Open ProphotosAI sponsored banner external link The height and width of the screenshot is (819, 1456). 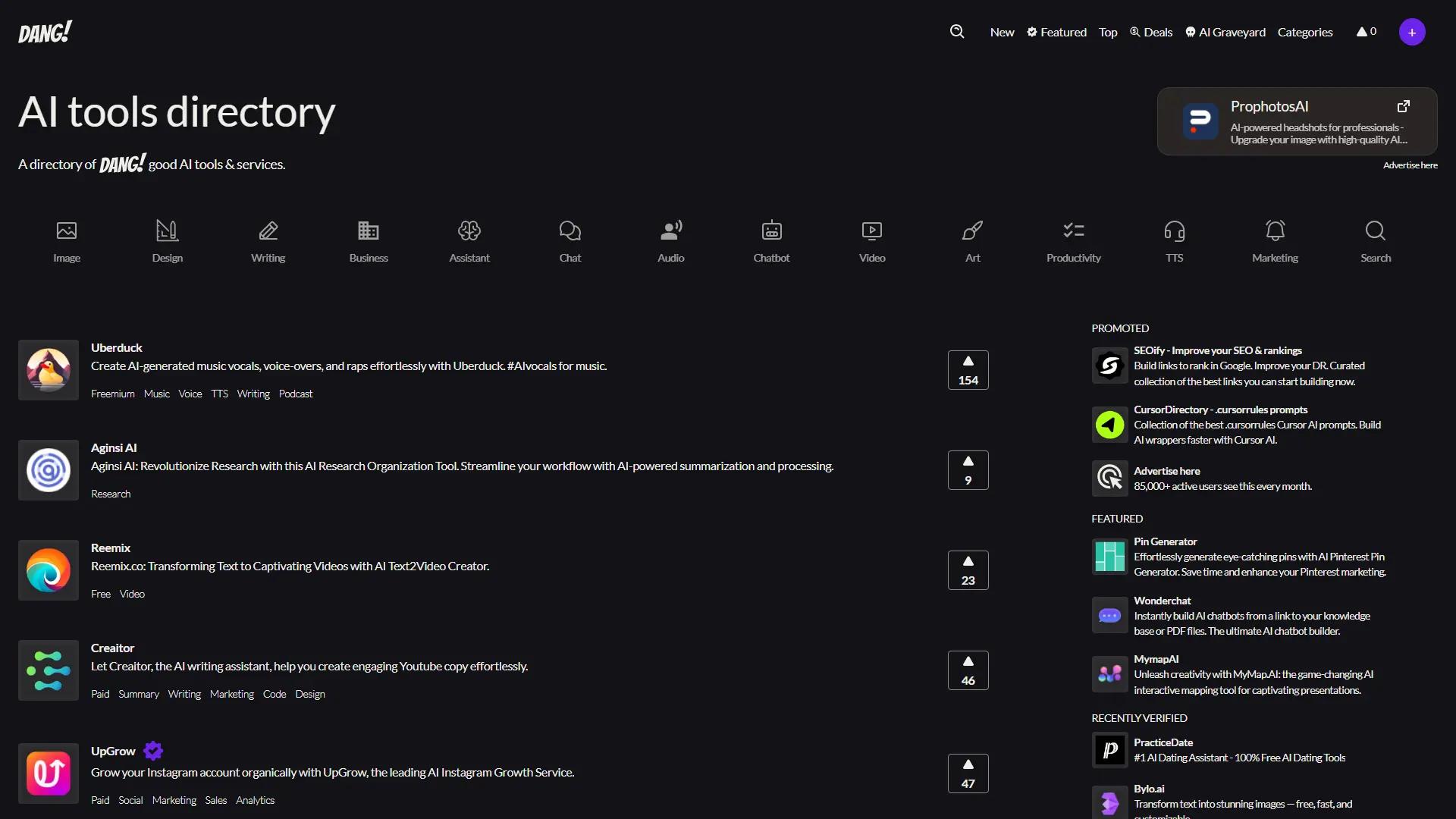1403,106
